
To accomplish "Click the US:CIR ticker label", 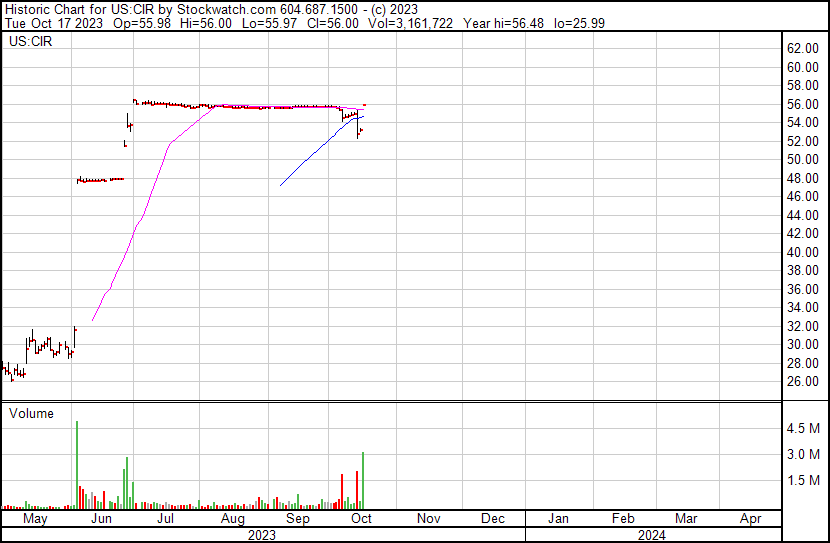I will [31, 41].
